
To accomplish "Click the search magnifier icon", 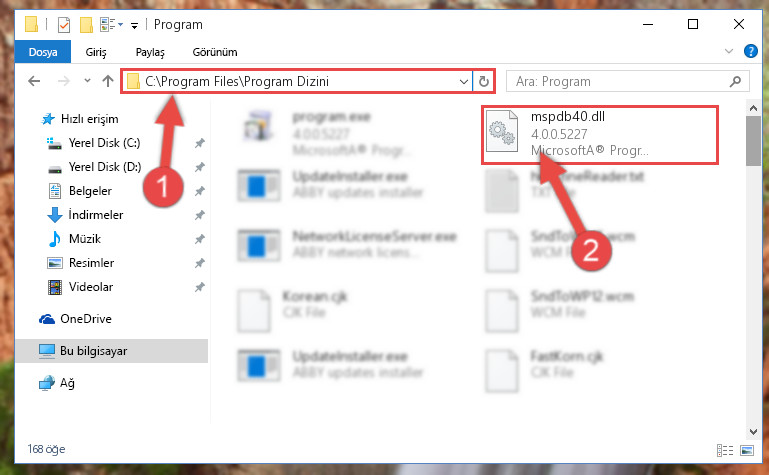I will click(735, 81).
